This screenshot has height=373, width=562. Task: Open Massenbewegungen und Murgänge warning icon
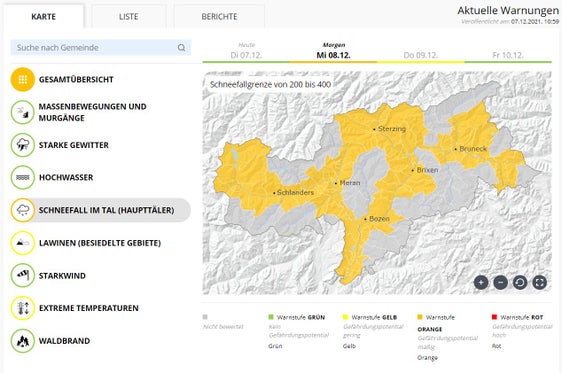(x=23, y=112)
